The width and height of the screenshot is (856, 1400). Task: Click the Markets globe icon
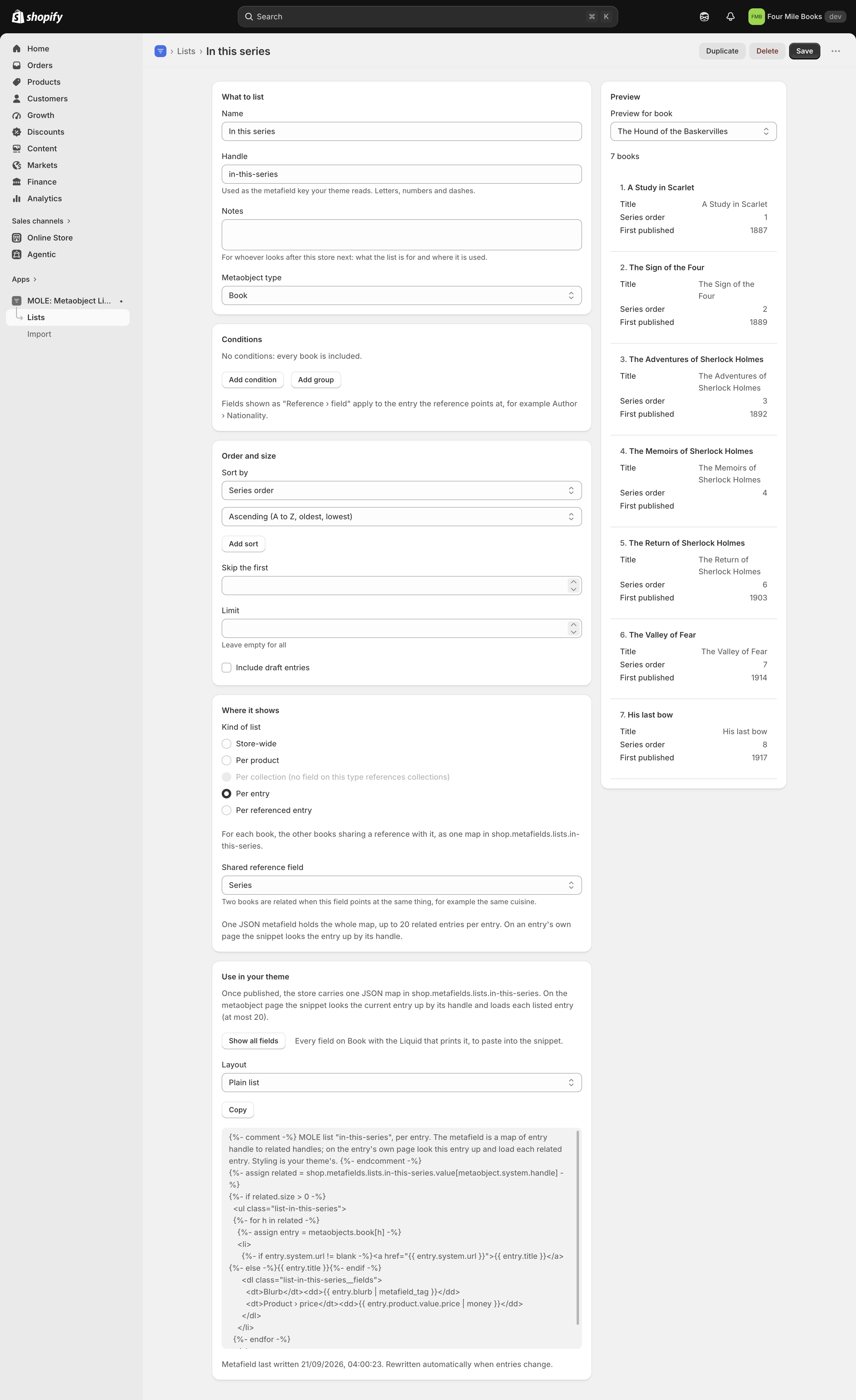click(x=17, y=165)
